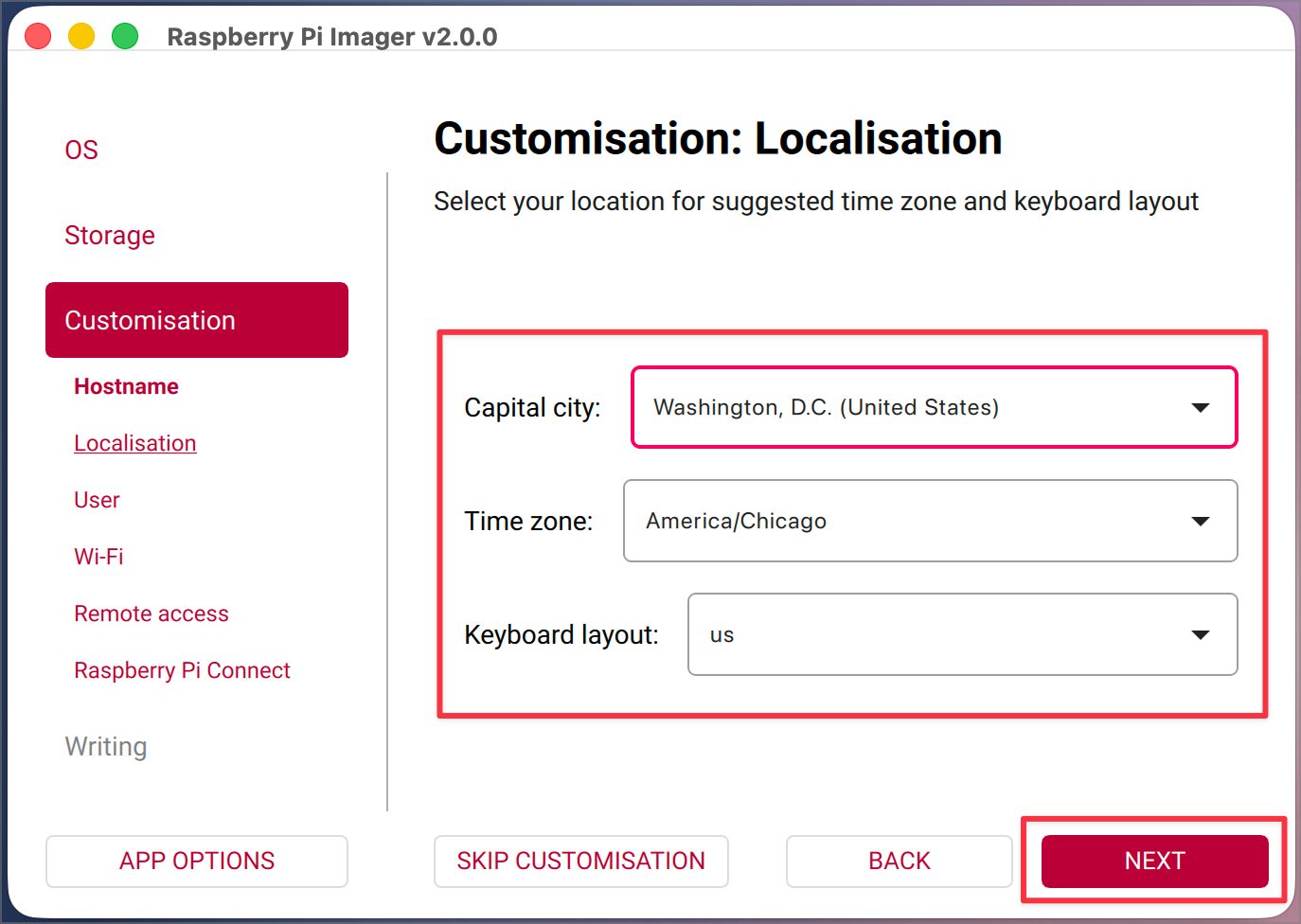
Task: Go to the Remote access sub-section
Action: point(151,613)
